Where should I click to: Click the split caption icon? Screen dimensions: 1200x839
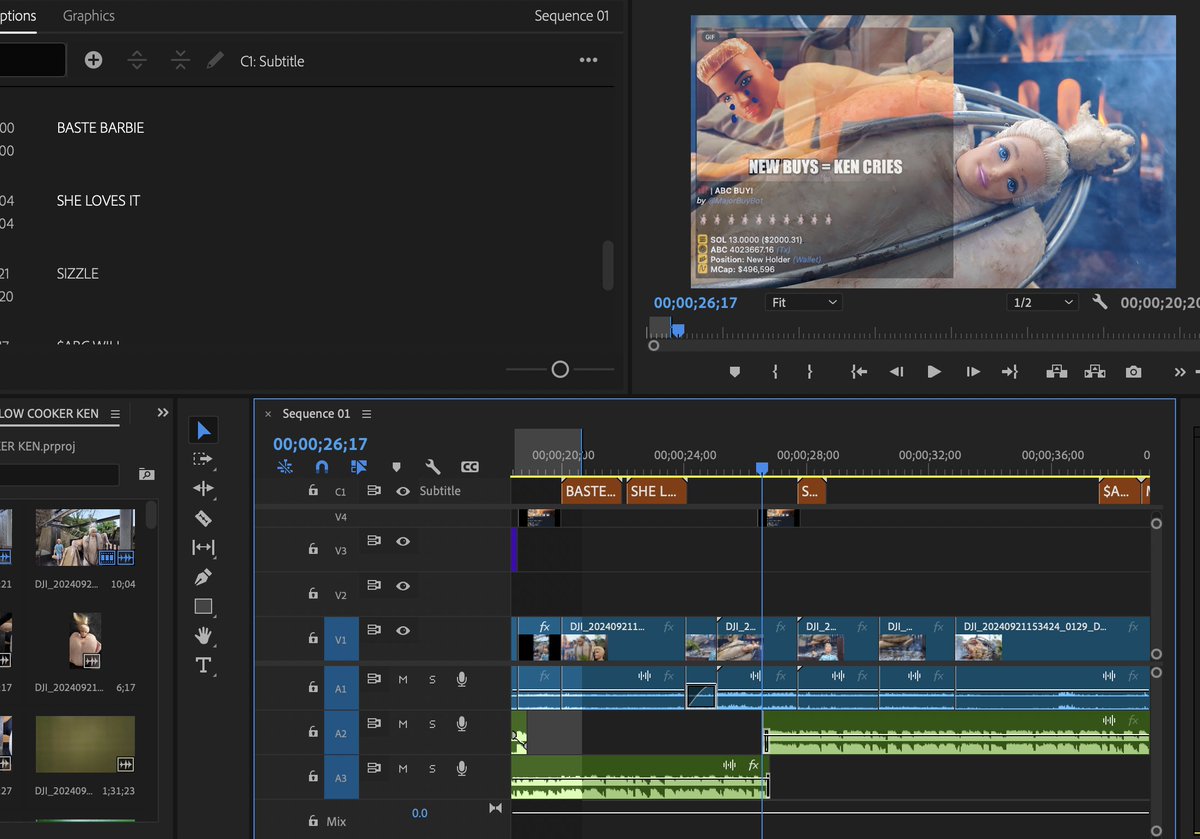point(137,60)
